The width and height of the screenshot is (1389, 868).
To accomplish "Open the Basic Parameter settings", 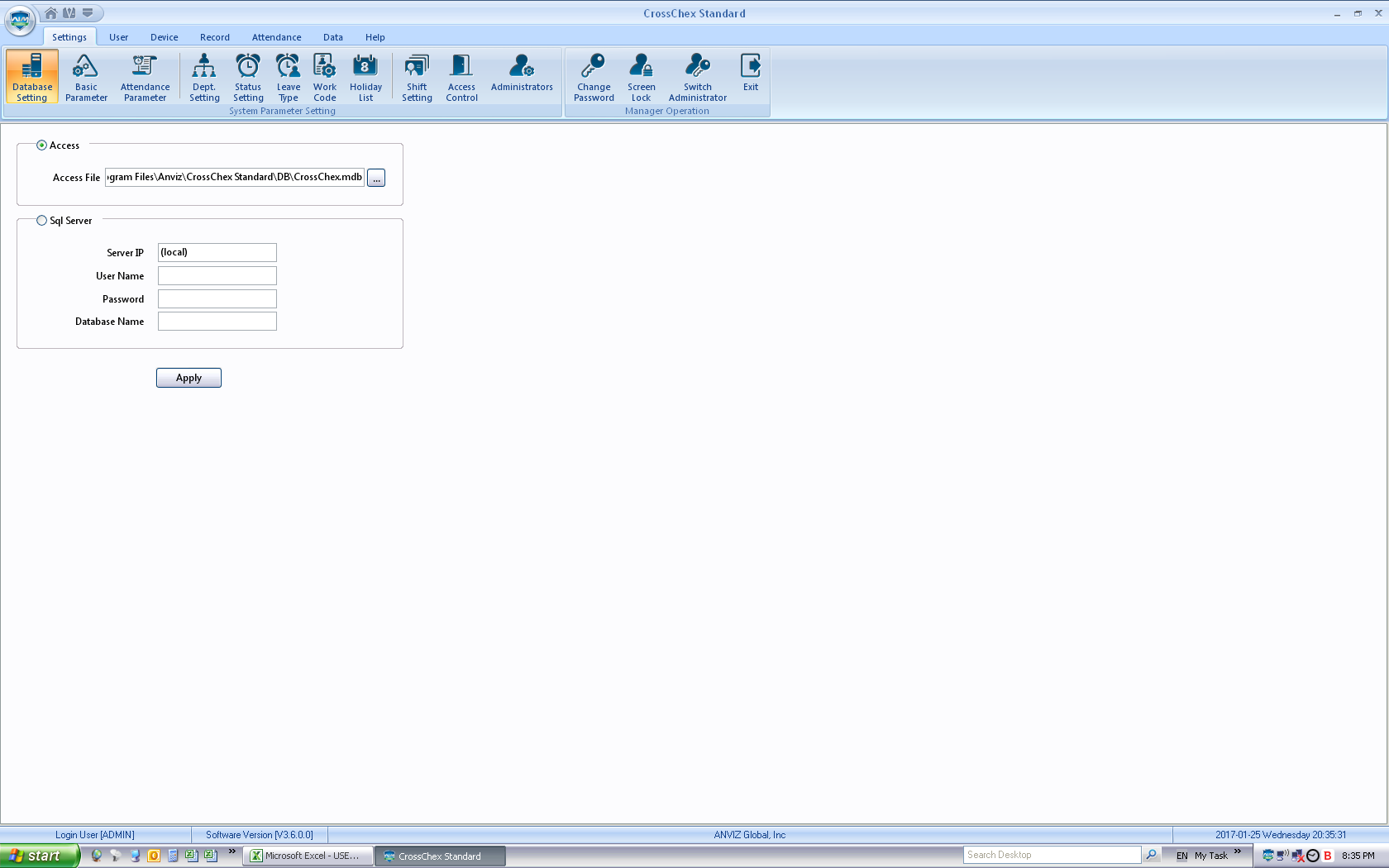I will (x=86, y=77).
